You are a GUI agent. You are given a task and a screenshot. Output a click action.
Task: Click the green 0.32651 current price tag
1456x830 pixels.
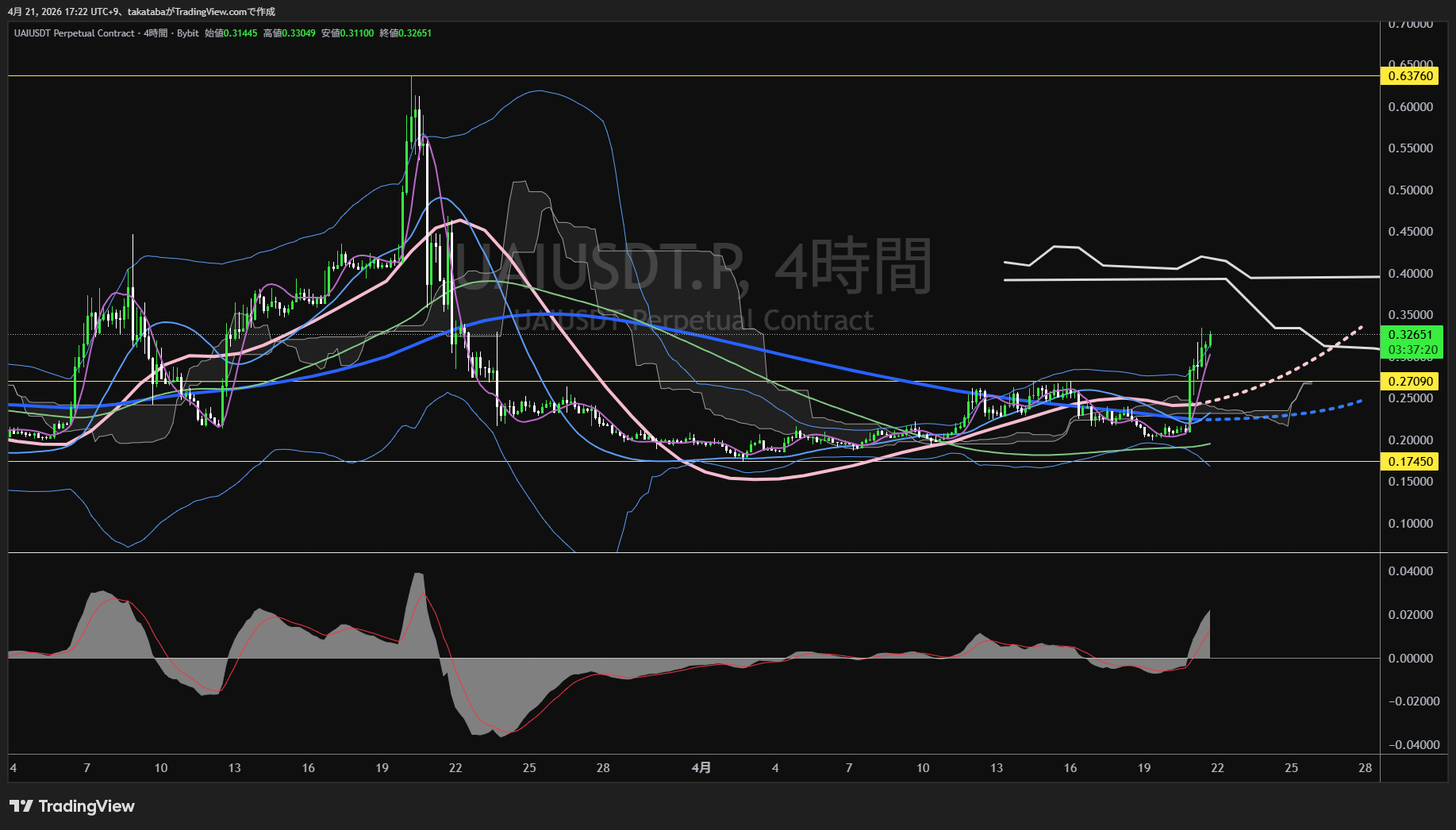click(1410, 335)
